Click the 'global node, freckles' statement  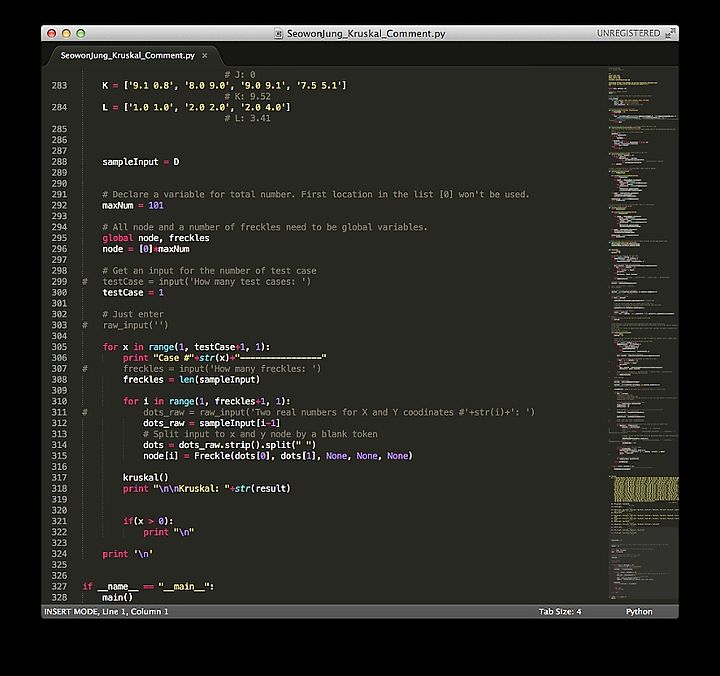coord(156,238)
